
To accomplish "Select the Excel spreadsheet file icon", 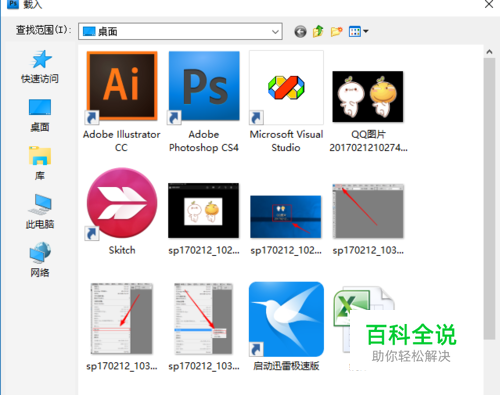I will (363, 320).
